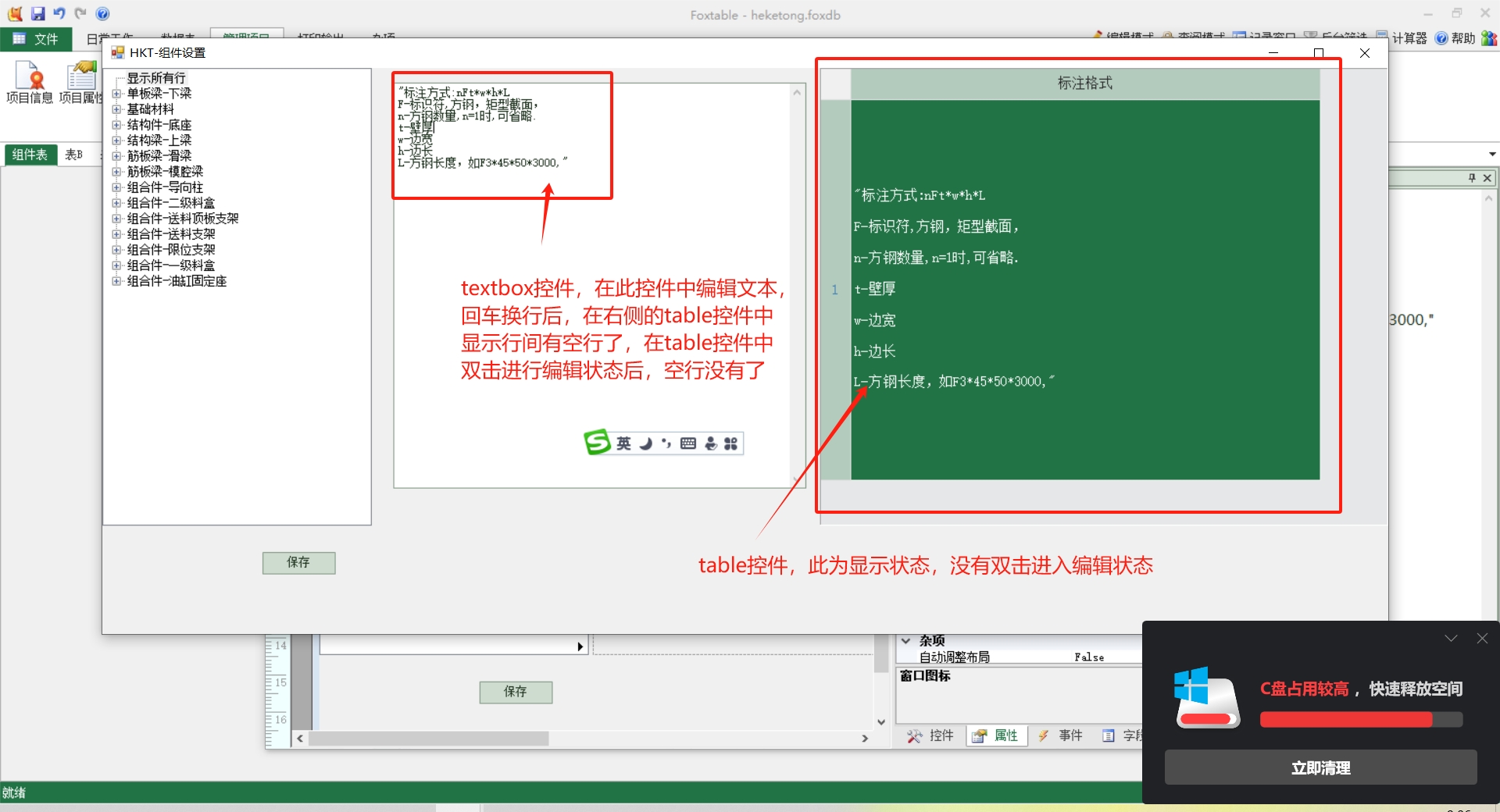Click the Sogou input method S logo
The width and height of the screenshot is (1500, 812).
[597, 443]
